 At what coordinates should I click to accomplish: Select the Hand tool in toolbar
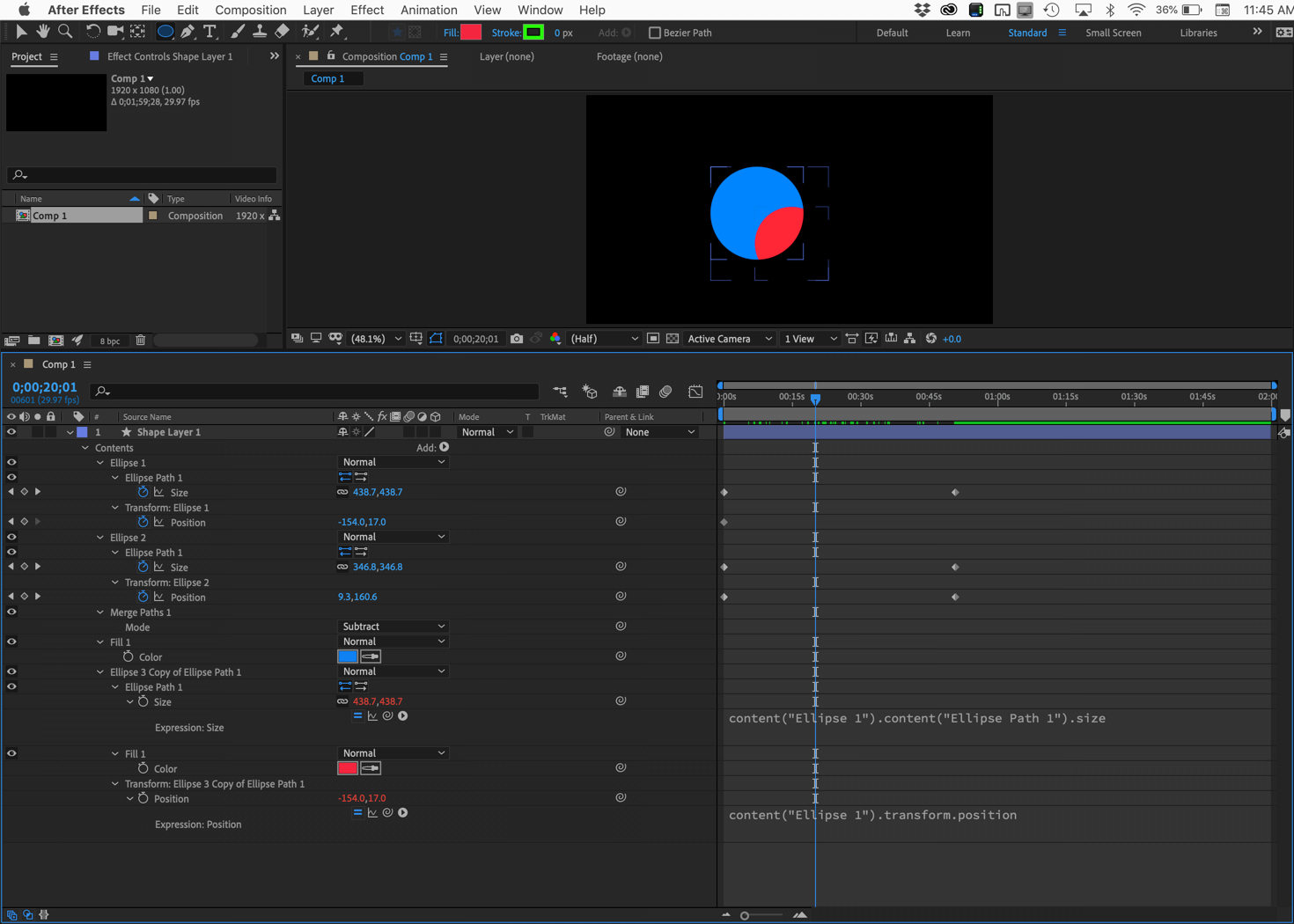[x=42, y=32]
